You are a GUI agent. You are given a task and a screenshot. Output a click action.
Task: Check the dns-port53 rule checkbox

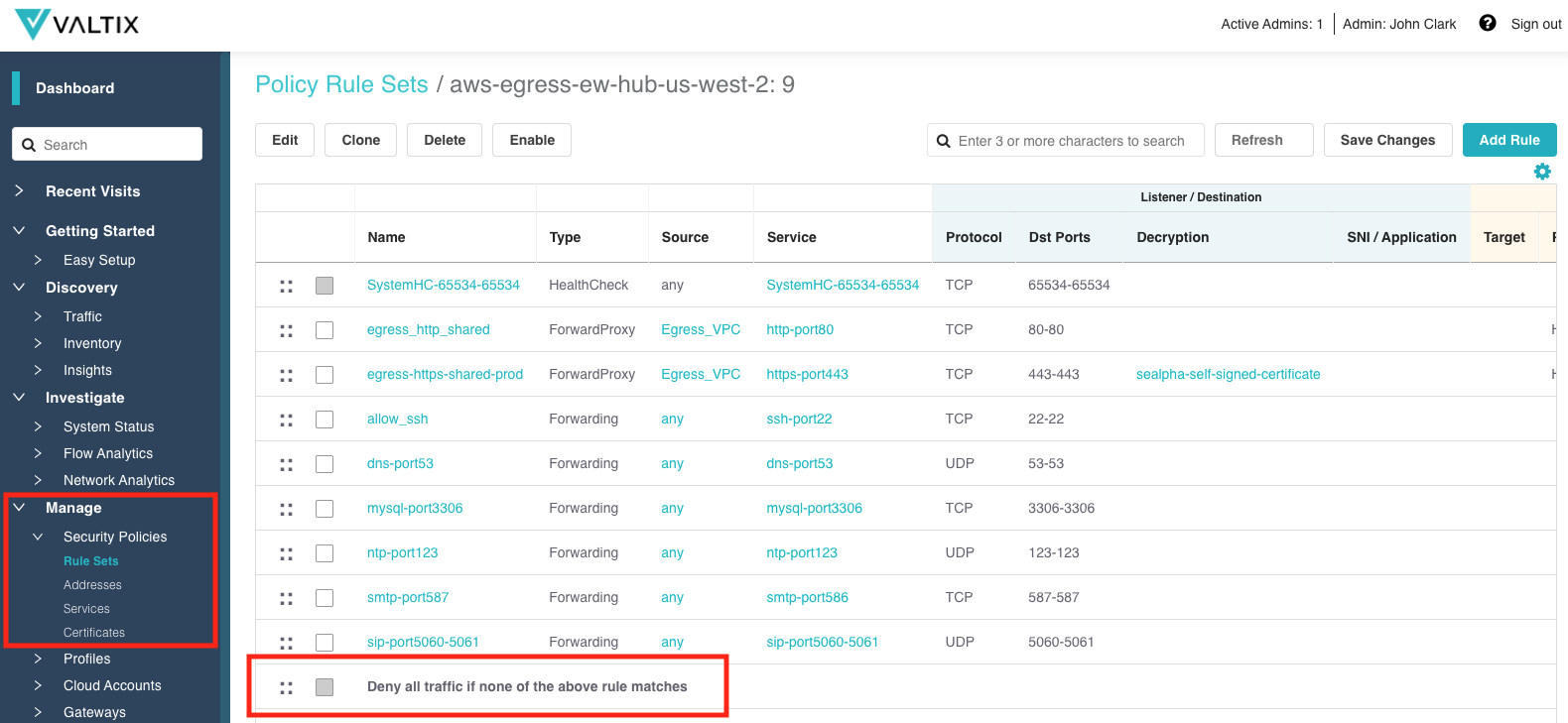pos(325,464)
